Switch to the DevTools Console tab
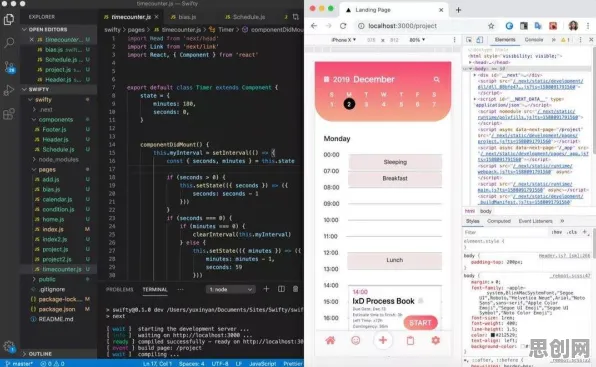This screenshot has height=367, width=596. (x=534, y=40)
